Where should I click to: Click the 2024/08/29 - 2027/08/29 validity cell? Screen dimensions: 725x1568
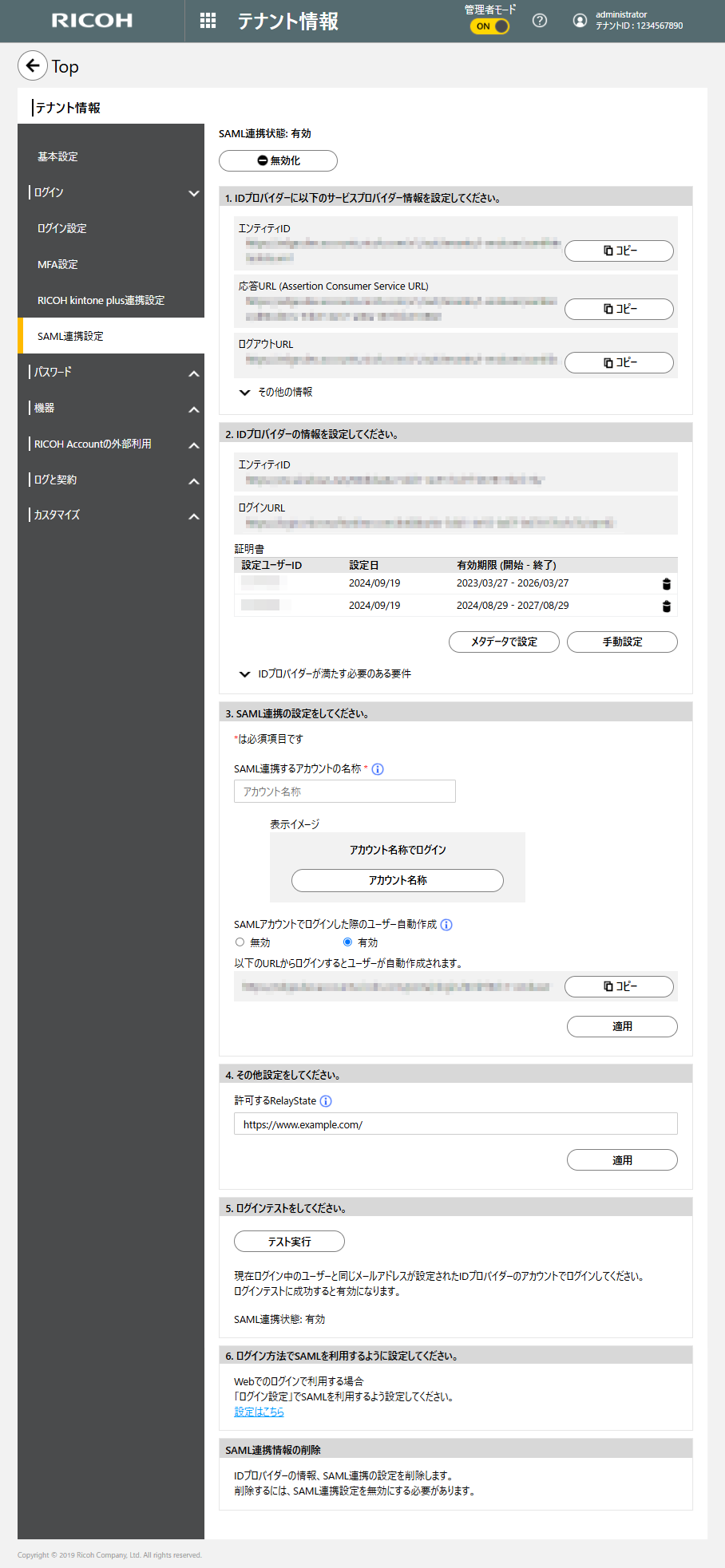513,606
